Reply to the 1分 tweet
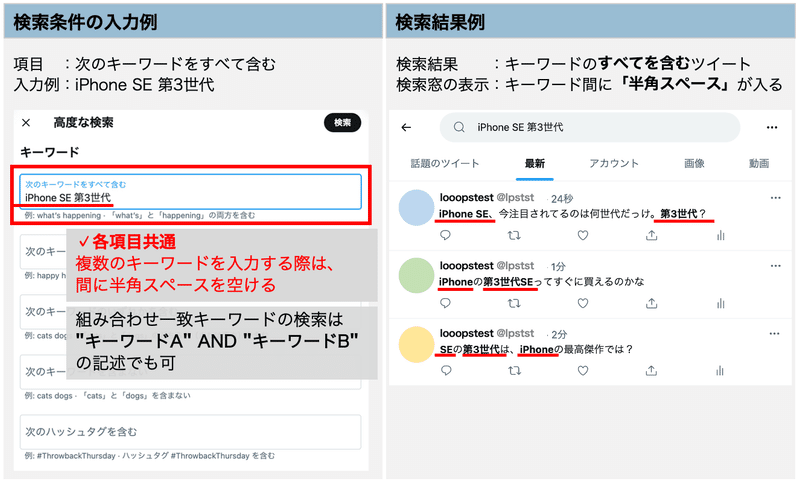Viewport: 800px width, 484px height. click(x=445, y=303)
